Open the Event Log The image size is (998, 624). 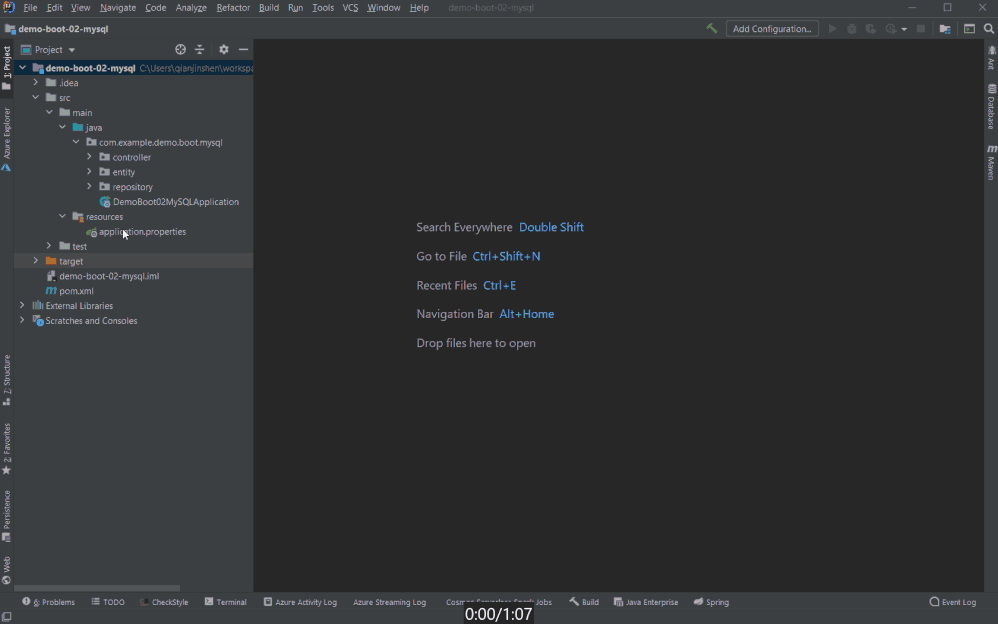pyautogui.click(x=952, y=602)
